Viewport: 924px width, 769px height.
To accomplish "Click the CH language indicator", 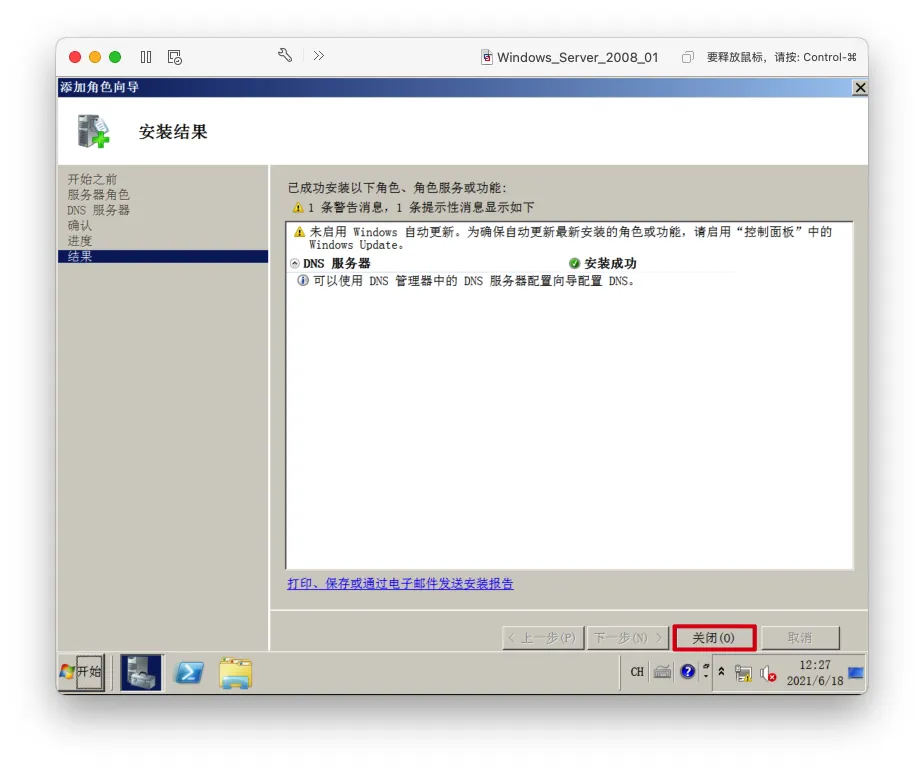I will tap(637, 672).
